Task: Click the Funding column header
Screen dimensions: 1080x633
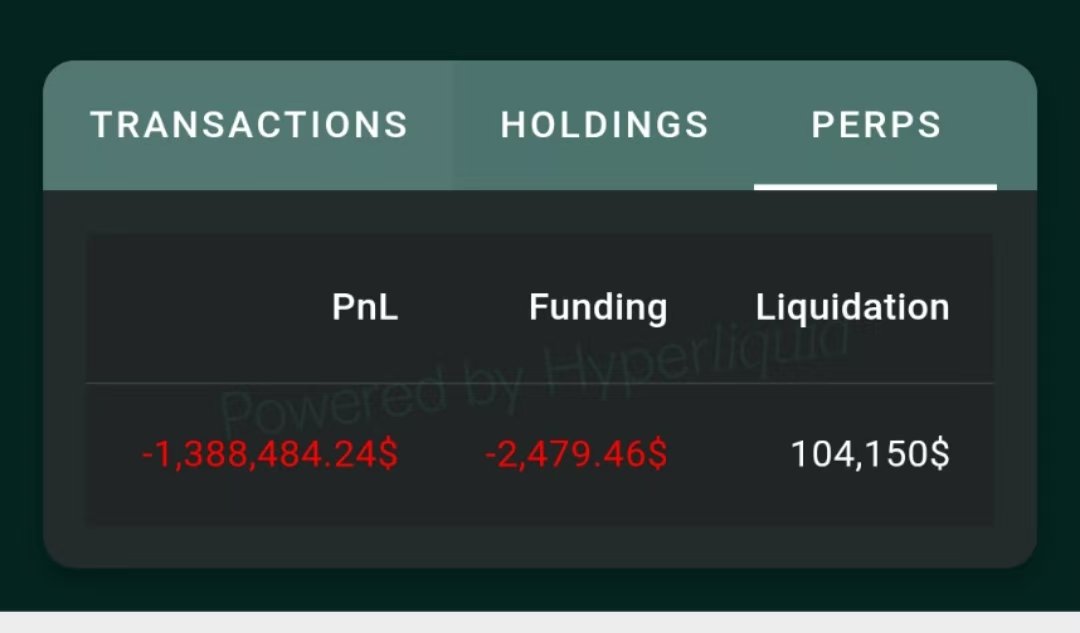Action: coord(598,307)
